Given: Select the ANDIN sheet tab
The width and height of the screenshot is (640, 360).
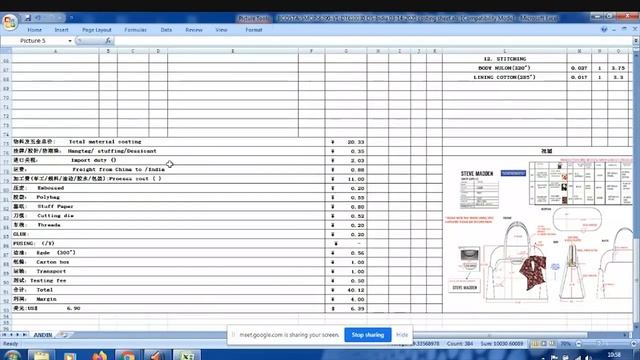Looking at the screenshot, I should point(43,335).
